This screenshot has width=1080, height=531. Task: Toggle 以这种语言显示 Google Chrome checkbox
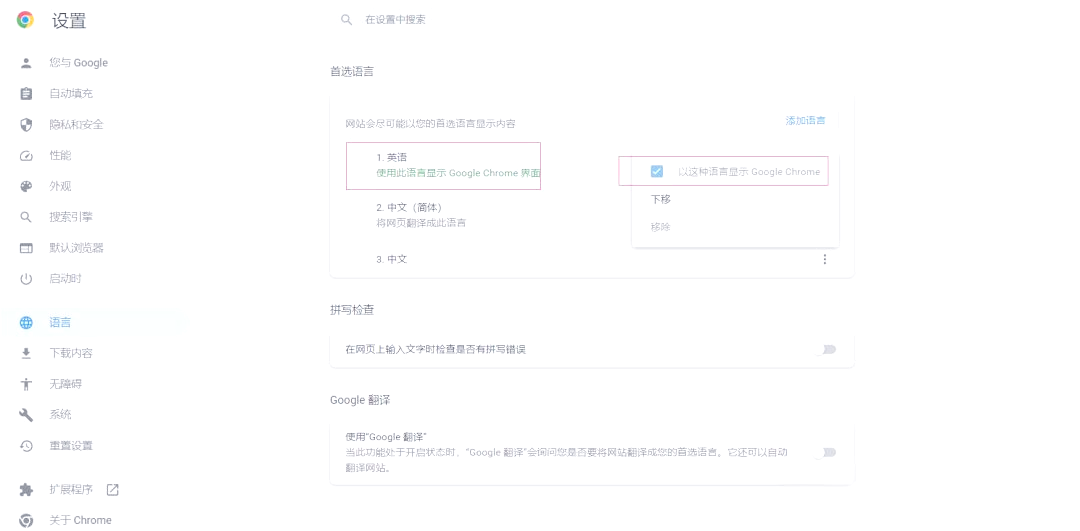[657, 172]
